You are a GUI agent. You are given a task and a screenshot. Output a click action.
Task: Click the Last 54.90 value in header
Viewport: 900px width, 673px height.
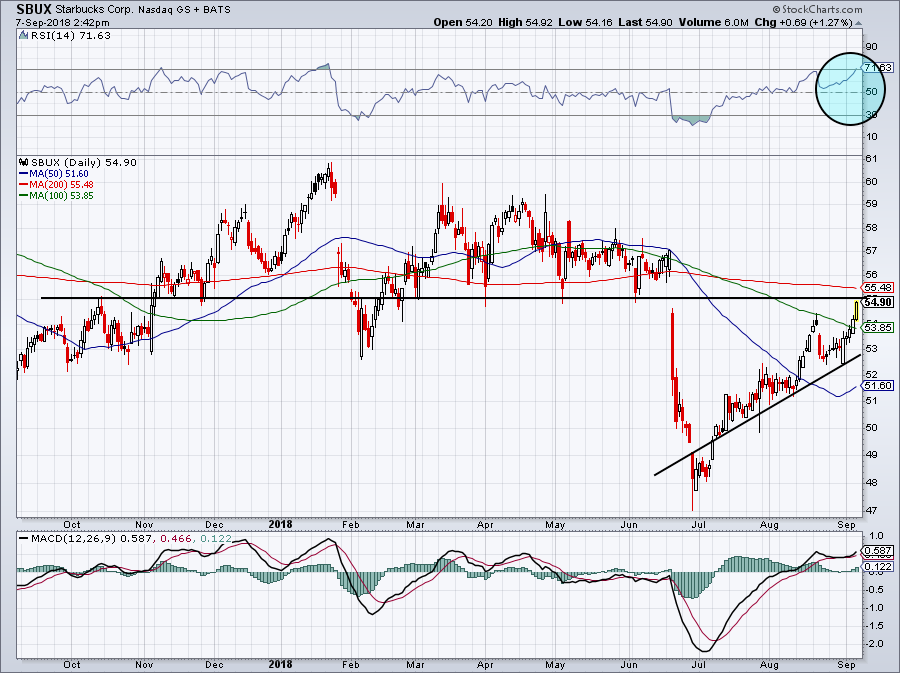click(x=646, y=22)
